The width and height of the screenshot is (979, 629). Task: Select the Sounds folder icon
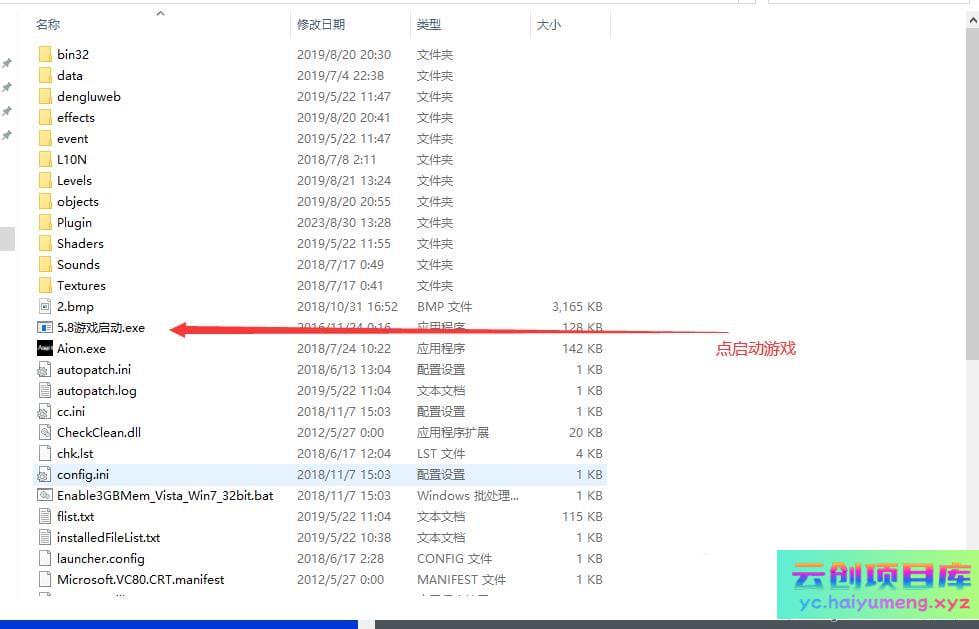click(45, 264)
